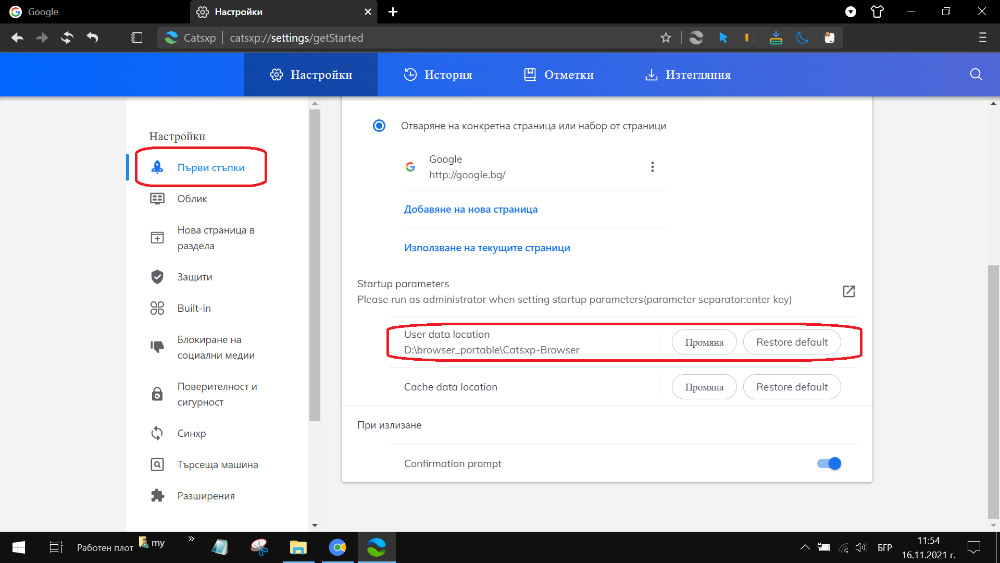Show hidden tray icons chevron
Image resolution: width=1000 pixels, height=563 pixels.
click(x=805, y=547)
